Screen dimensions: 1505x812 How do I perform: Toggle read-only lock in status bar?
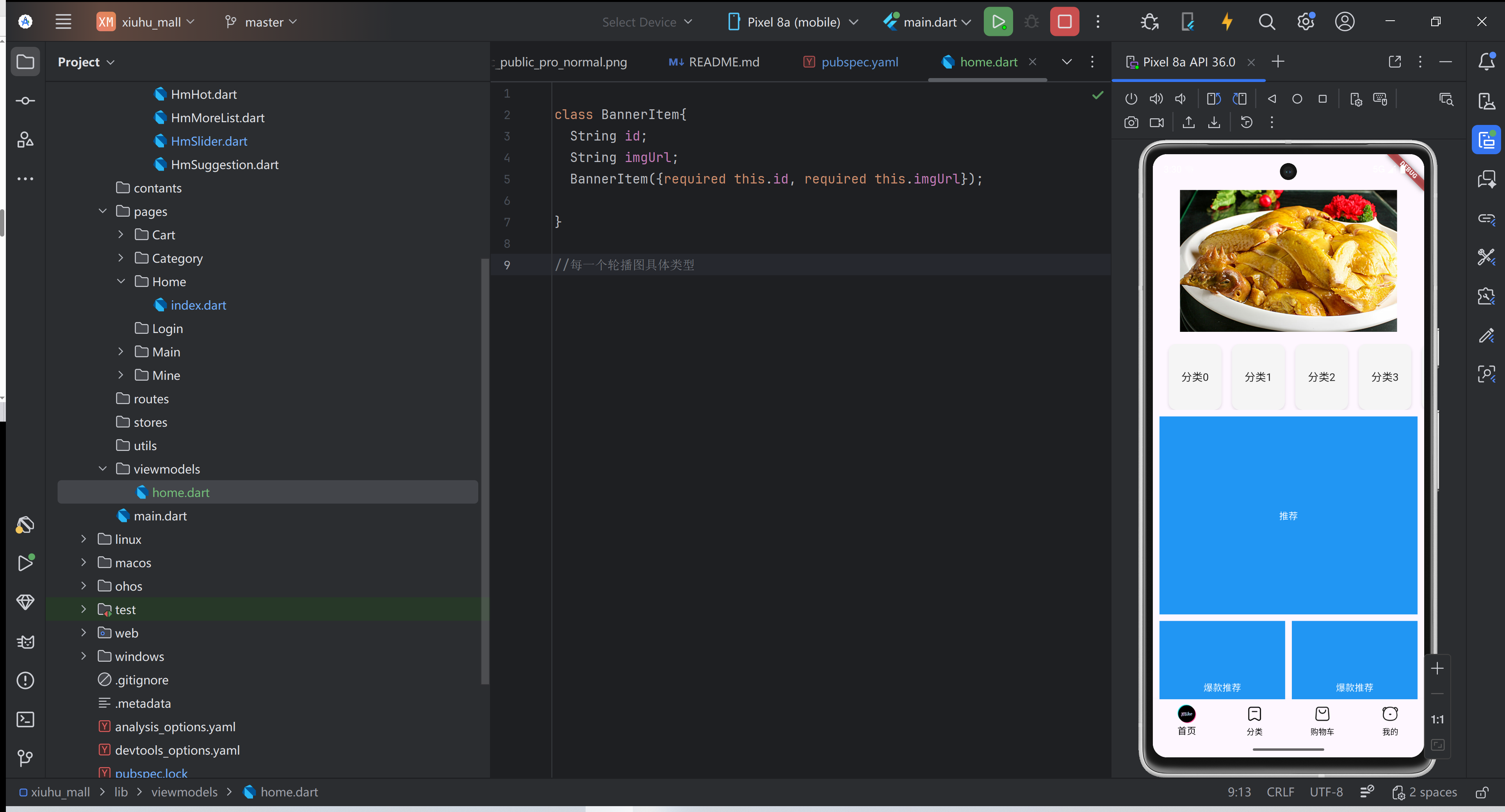coord(1482,792)
